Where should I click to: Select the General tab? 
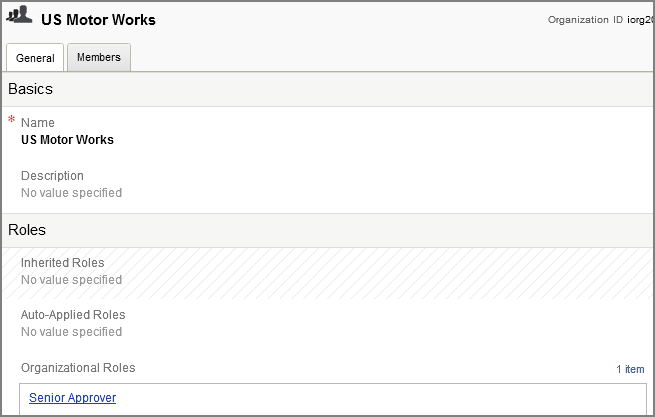(x=35, y=58)
